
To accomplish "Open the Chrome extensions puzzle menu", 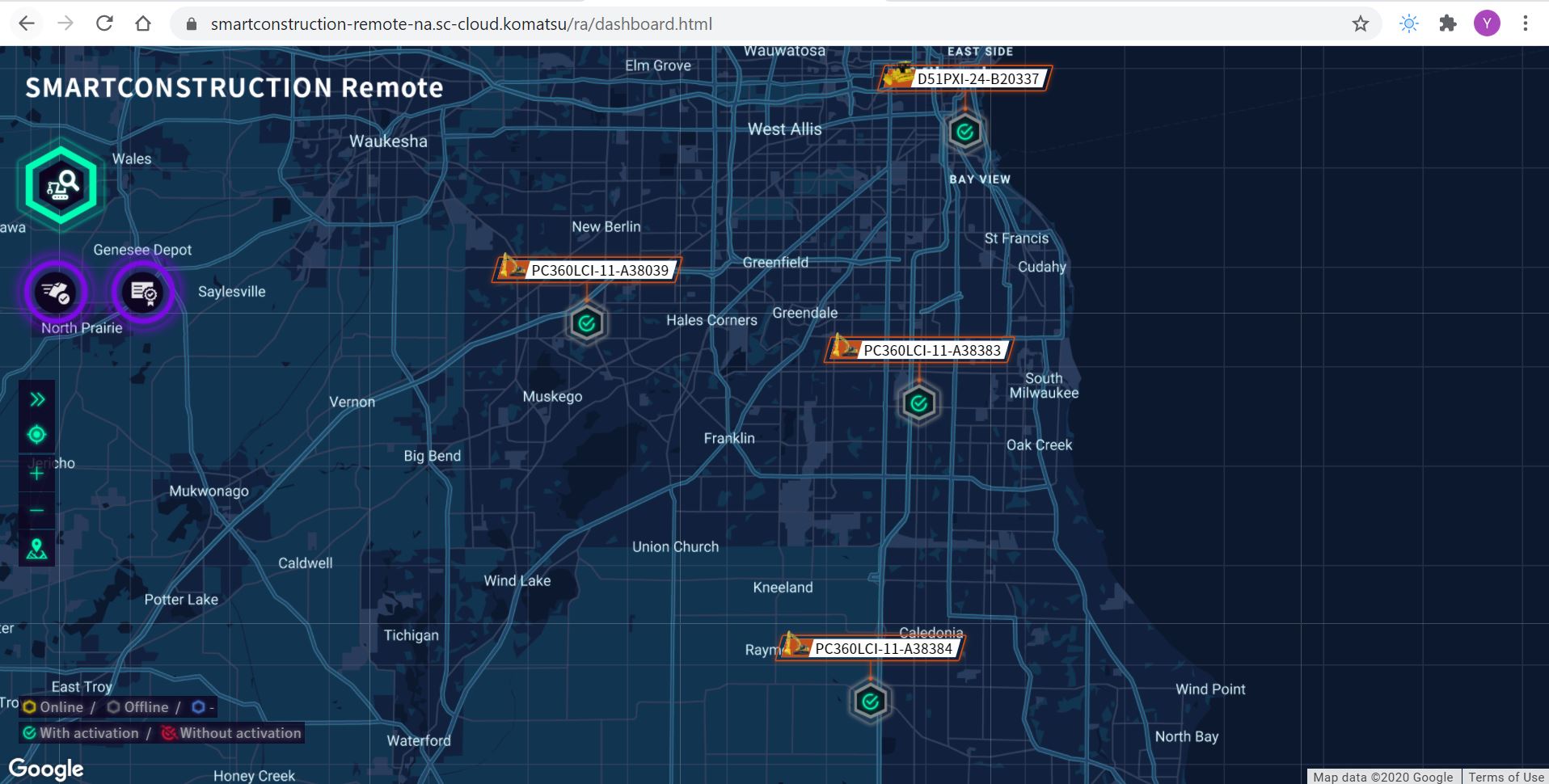I will [1446, 23].
